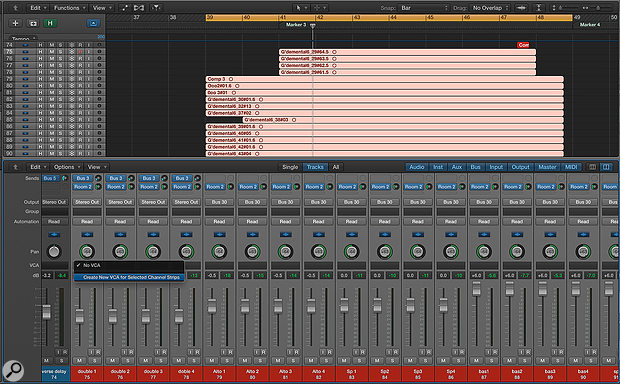Click the add new track plus icon
The width and height of the screenshot is (620, 384).
pos(15,23)
